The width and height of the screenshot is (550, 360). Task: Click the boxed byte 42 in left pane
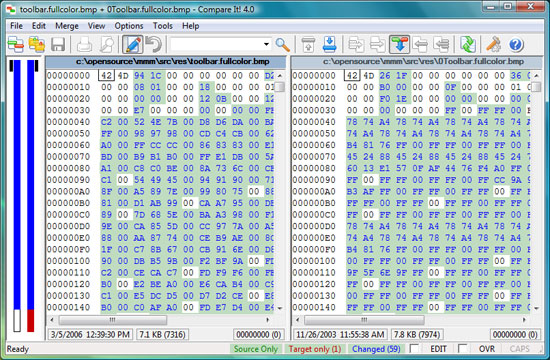tap(106, 75)
